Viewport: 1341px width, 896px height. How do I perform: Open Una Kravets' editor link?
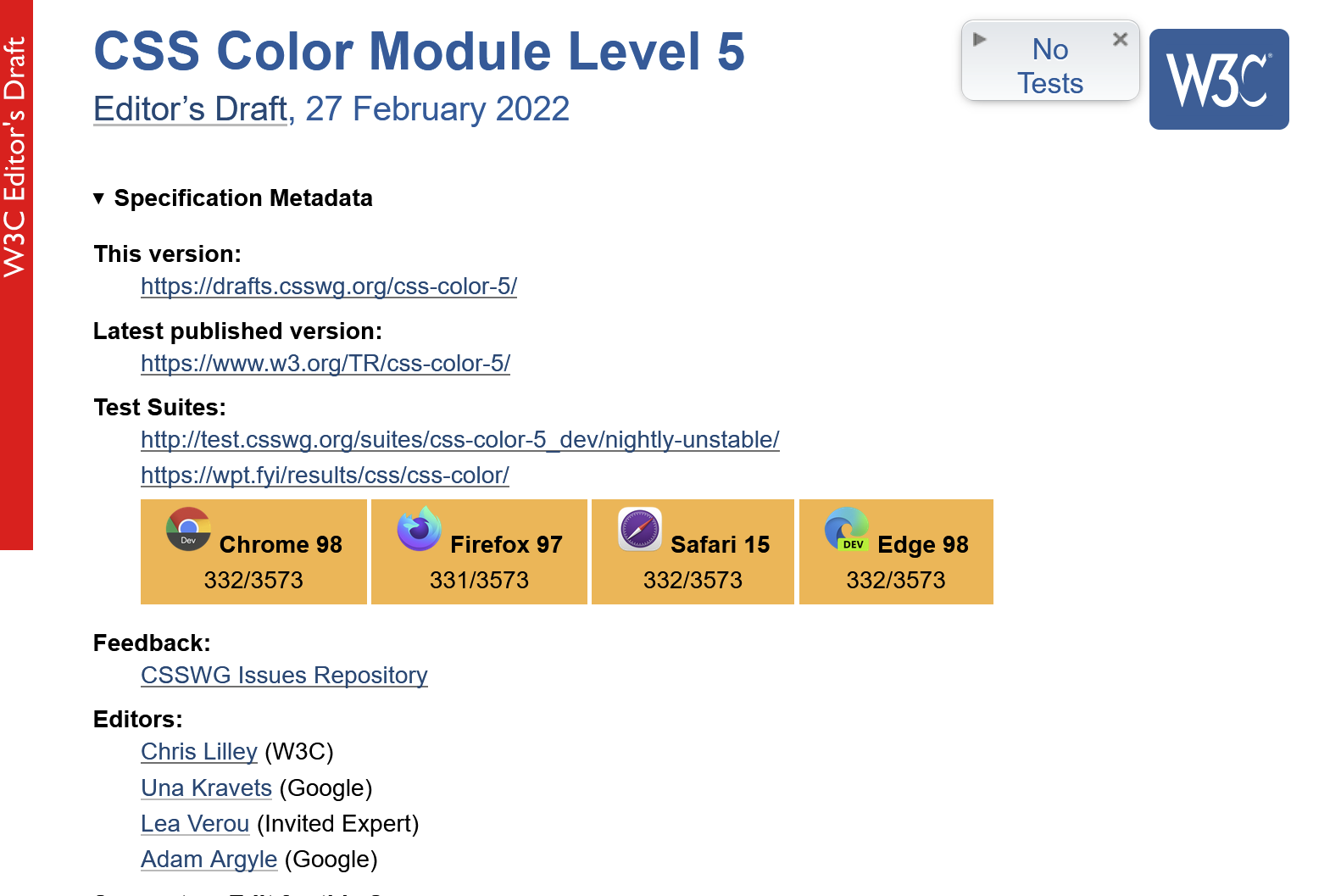click(x=206, y=788)
